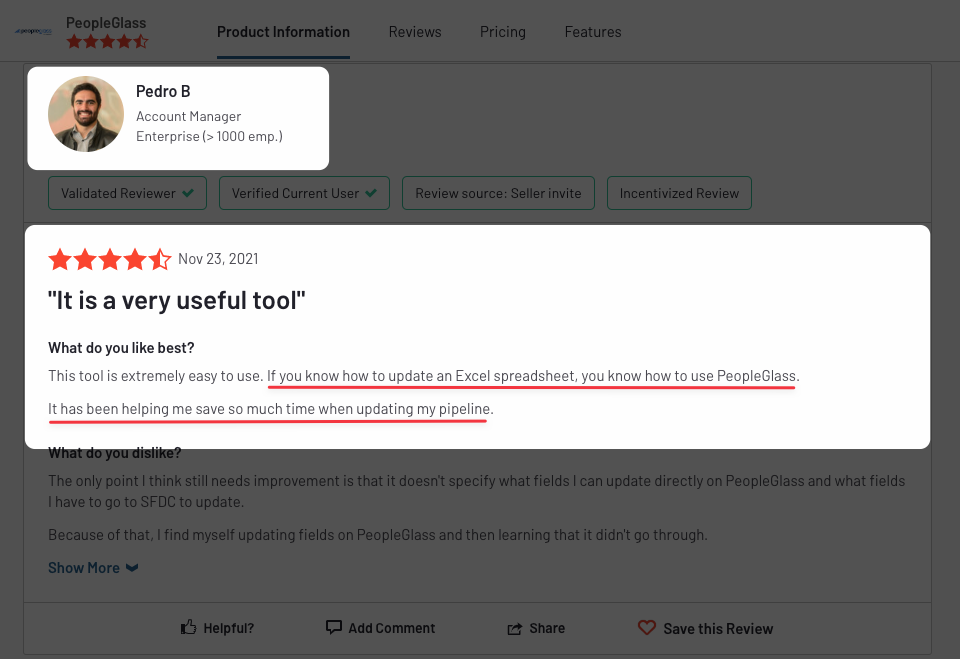
Task: Go to the Features tab
Action: coord(593,32)
